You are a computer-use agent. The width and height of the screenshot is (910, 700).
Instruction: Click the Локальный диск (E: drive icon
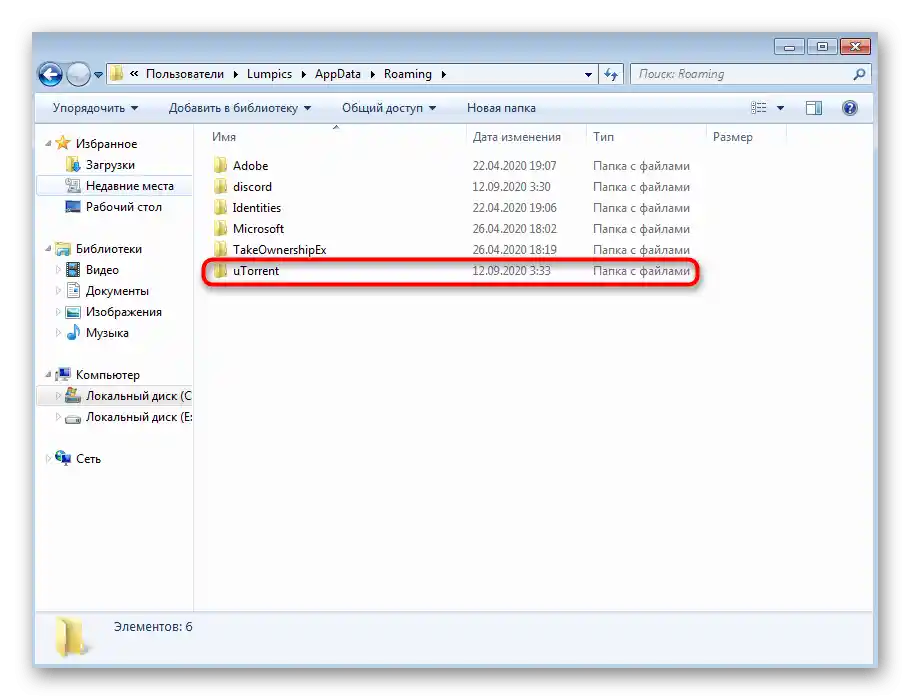73,418
